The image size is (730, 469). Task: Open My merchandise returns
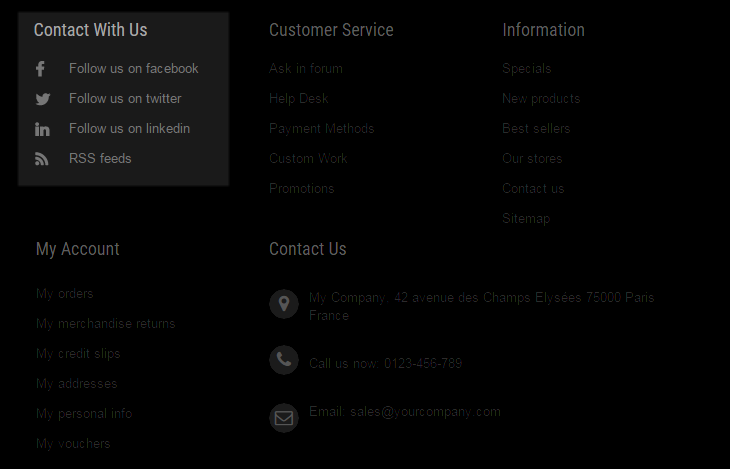106,323
